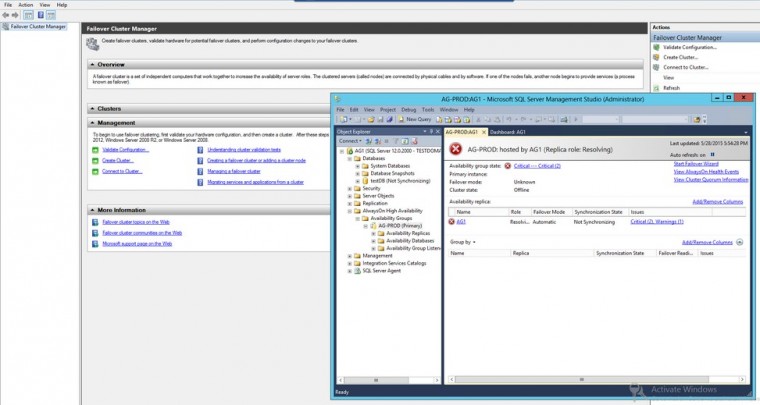Pause dashboard auto refresh

[712, 155]
